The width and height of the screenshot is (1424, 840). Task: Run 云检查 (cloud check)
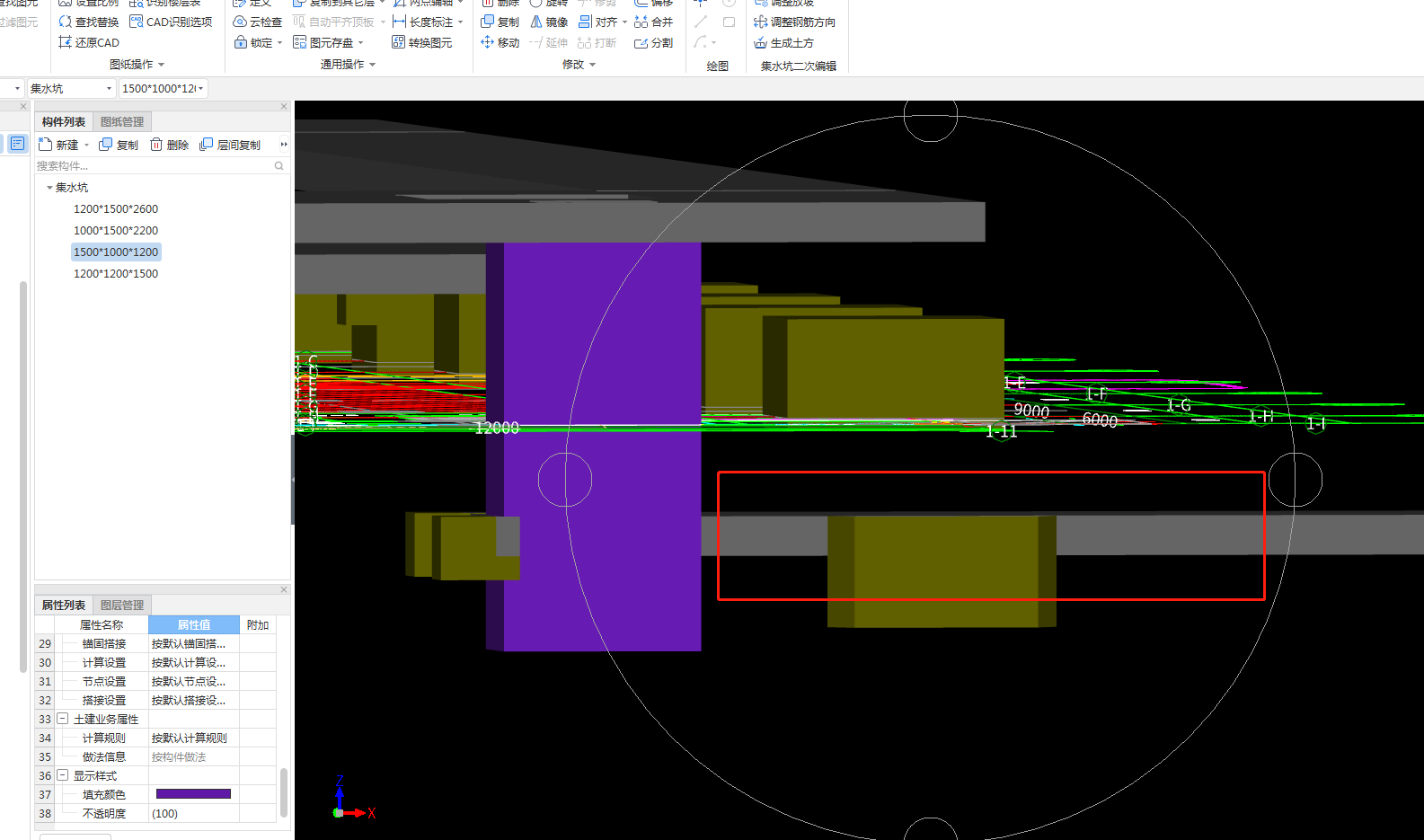[x=257, y=22]
